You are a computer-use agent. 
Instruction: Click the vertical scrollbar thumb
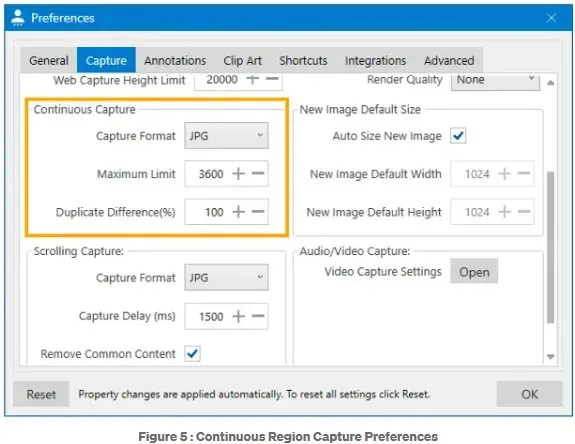[x=550, y=247]
